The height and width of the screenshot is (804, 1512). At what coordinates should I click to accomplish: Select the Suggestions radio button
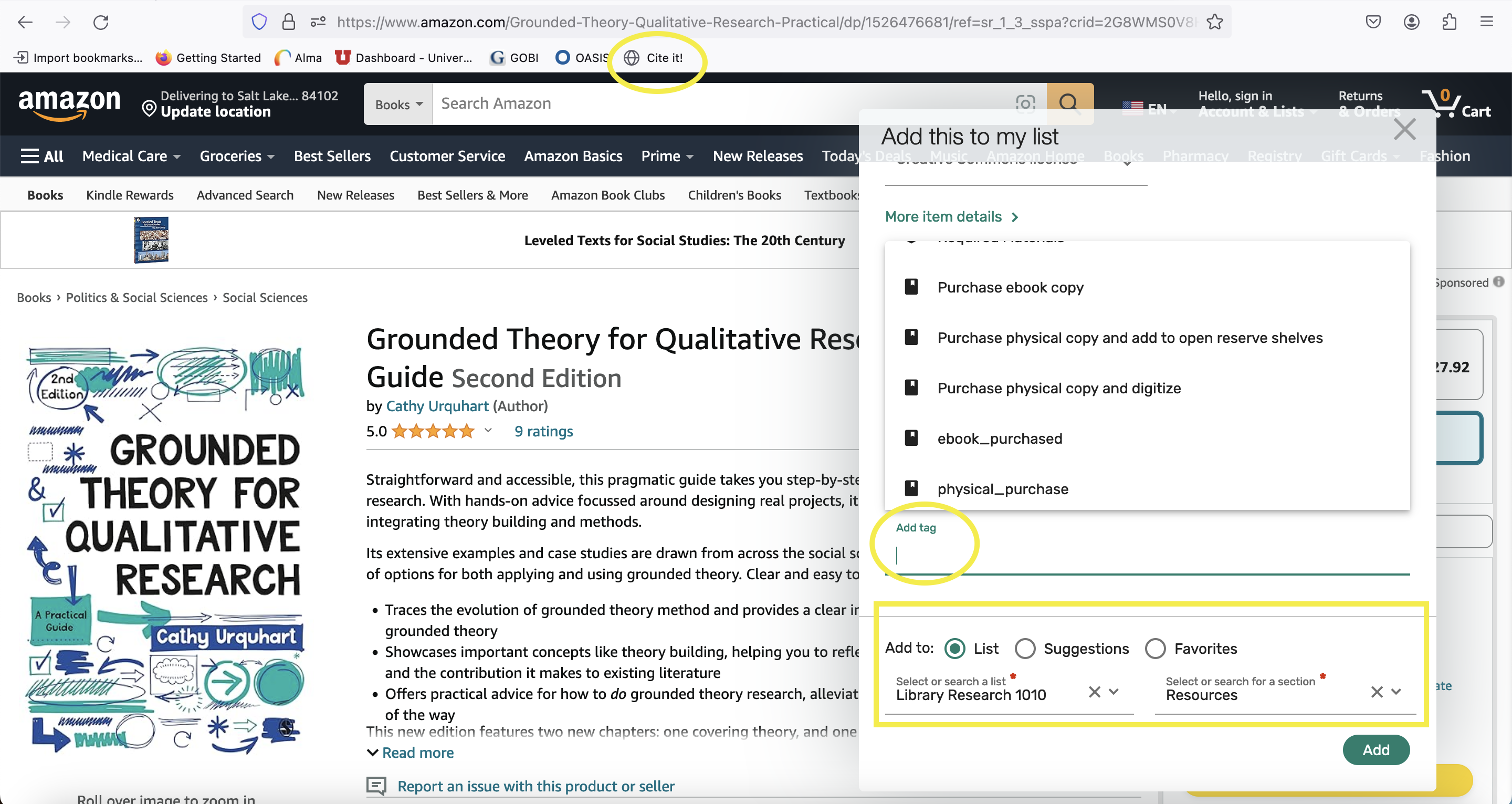pos(1025,649)
